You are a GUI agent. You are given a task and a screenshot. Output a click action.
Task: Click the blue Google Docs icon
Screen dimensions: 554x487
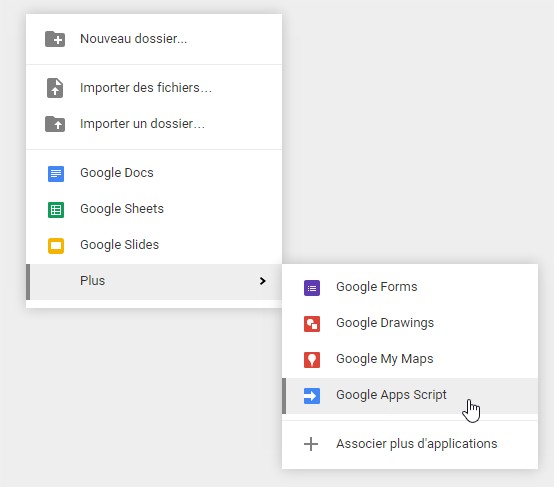[56, 174]
